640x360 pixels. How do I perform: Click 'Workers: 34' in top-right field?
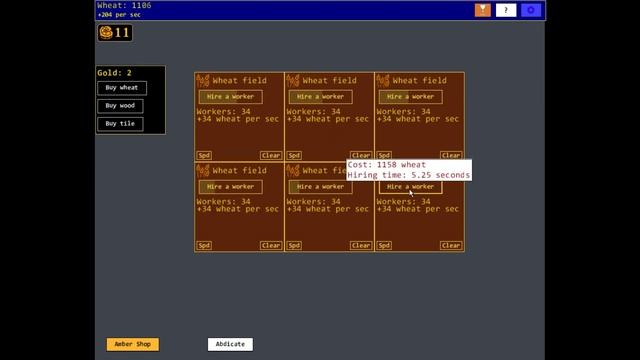403,111
